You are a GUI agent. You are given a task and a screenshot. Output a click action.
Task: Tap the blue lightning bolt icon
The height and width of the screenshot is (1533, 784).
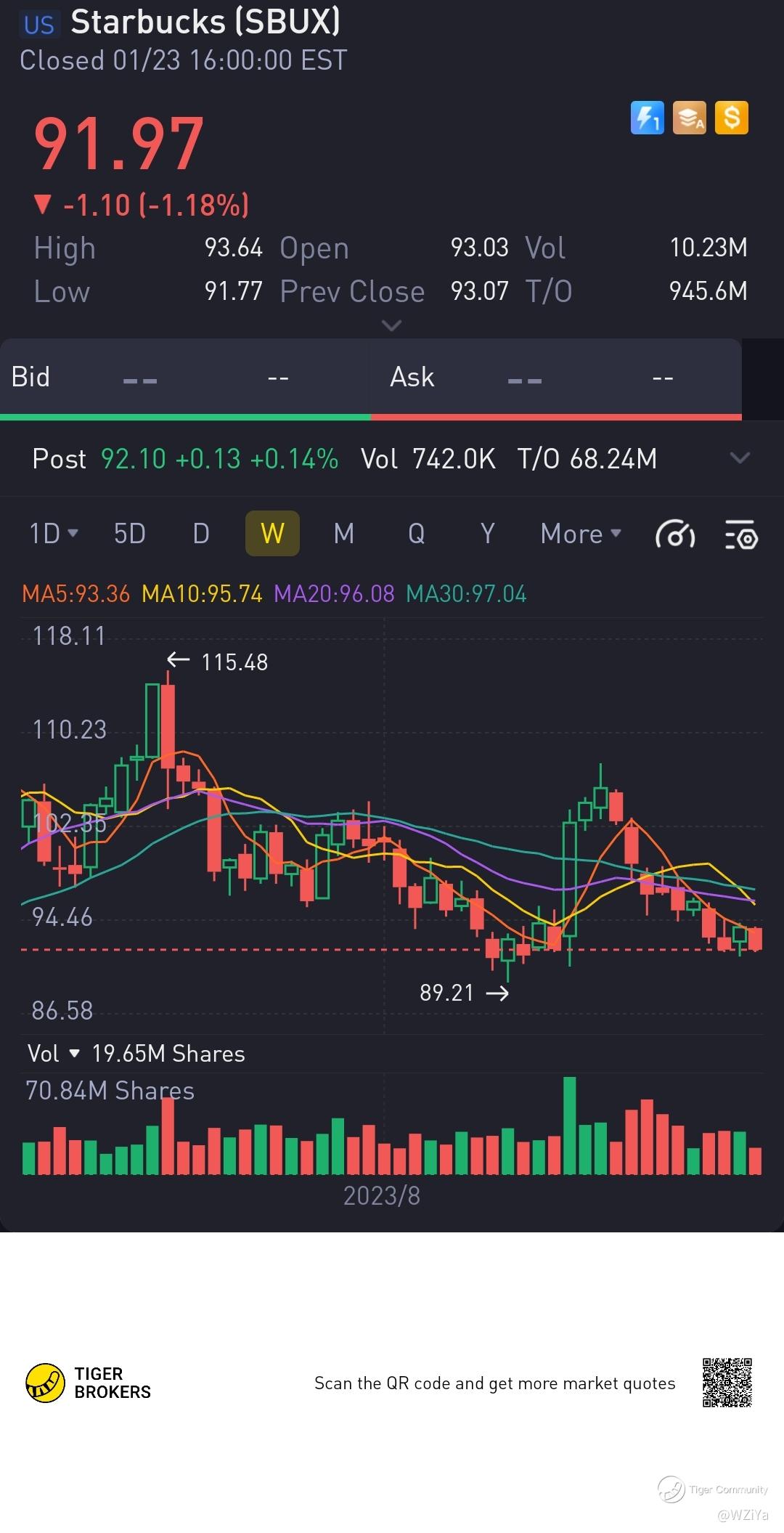pyautogui.click(x=647, y=118)
